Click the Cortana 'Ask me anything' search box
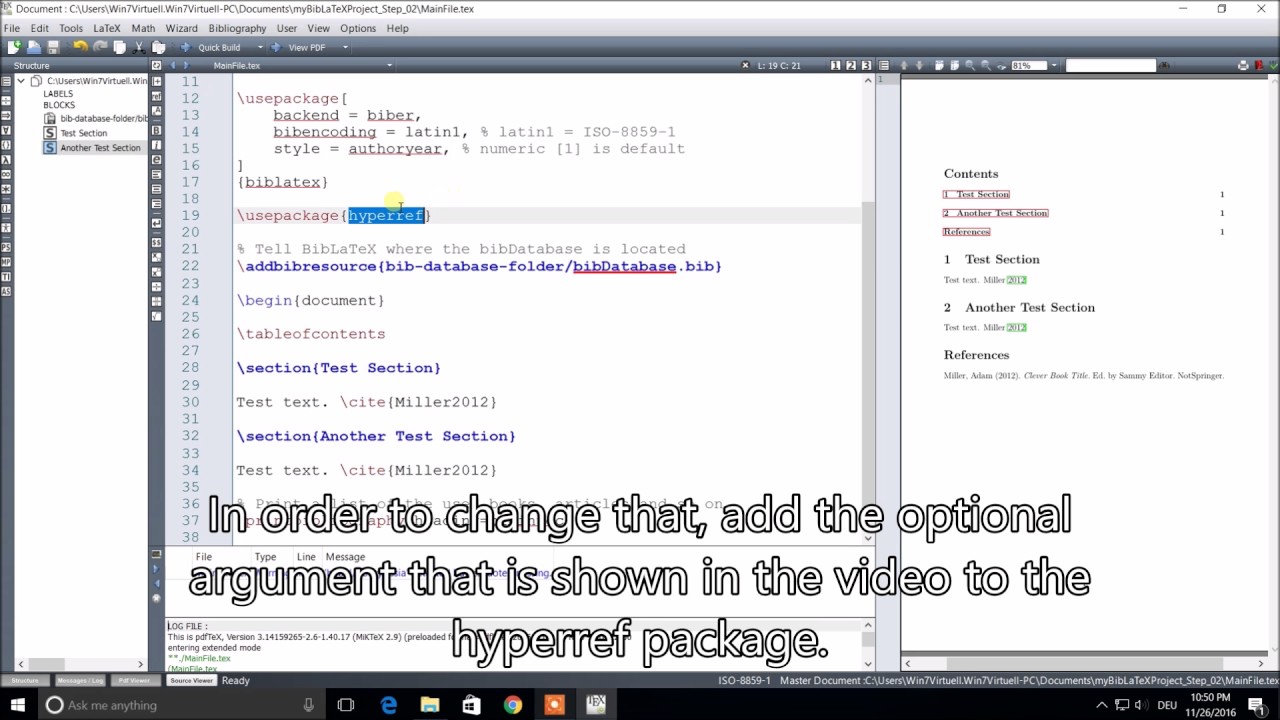 click(x=180, y=705)
